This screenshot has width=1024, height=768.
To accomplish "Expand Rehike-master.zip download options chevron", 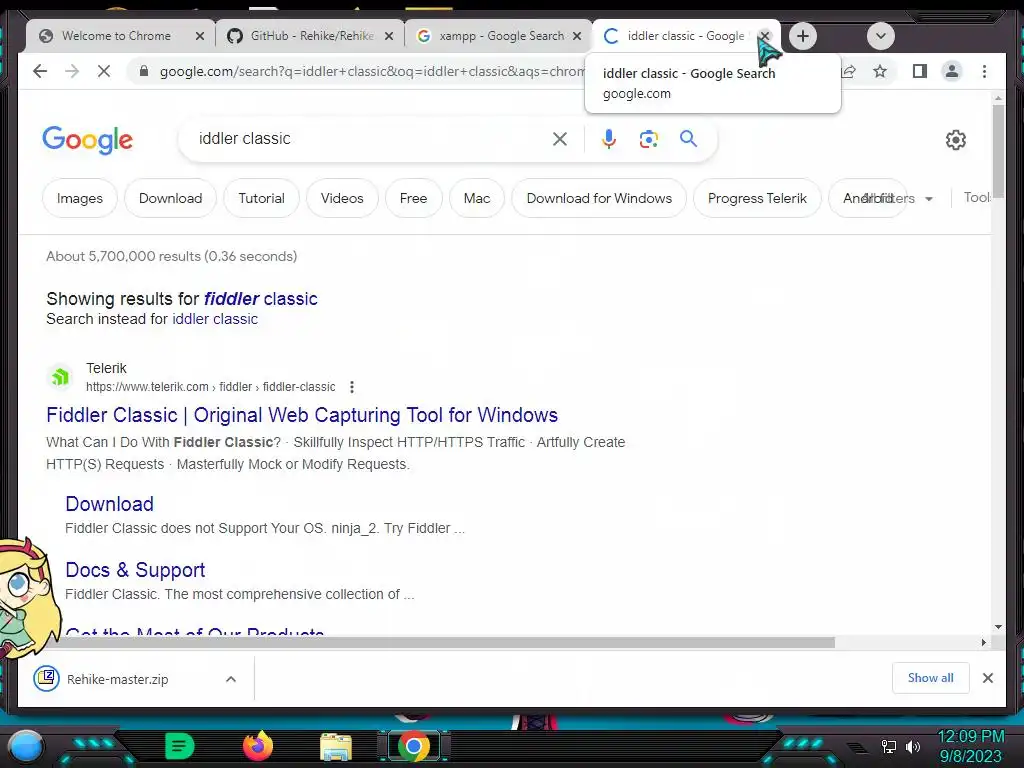I will tap(231, 679).
